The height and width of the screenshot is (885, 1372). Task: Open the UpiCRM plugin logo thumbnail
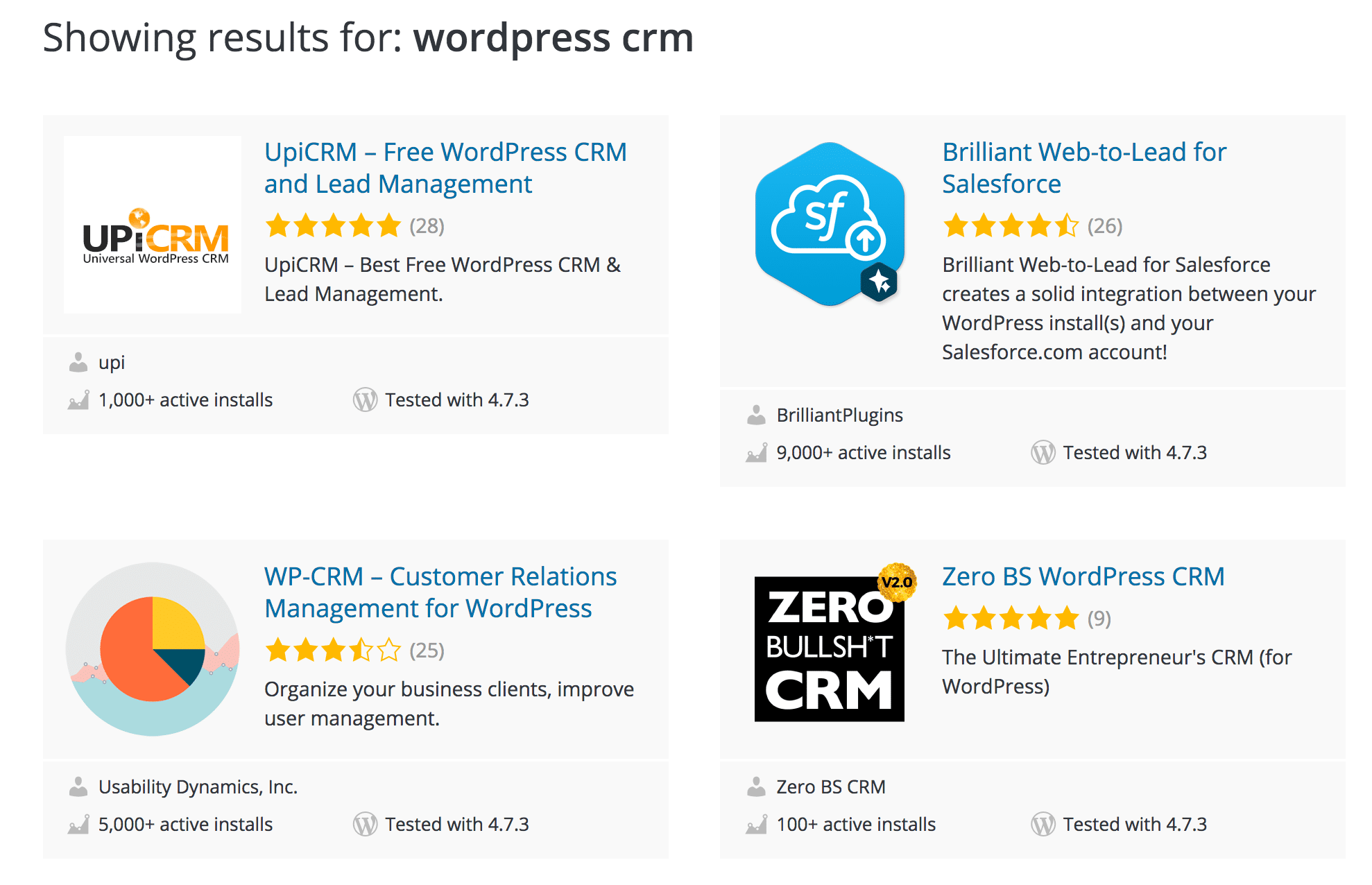pos(153,225)
